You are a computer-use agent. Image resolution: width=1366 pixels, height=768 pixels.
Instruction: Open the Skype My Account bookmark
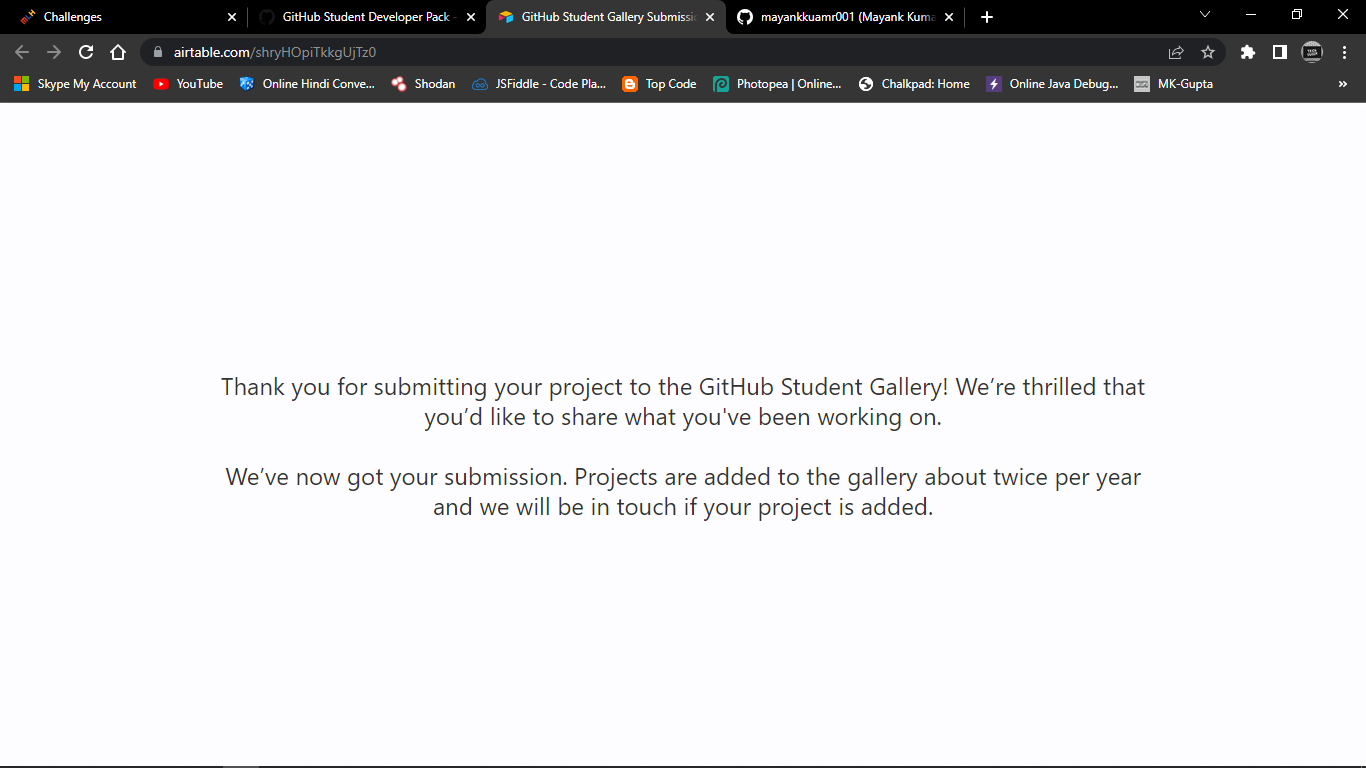coord(76,84)
